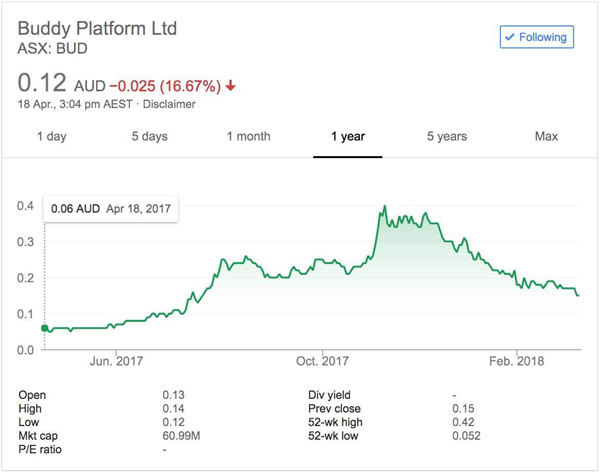The image size is (600, 474).
Task: Click the Buddy Platform Ltd title
Action: (x=97, y=28)
